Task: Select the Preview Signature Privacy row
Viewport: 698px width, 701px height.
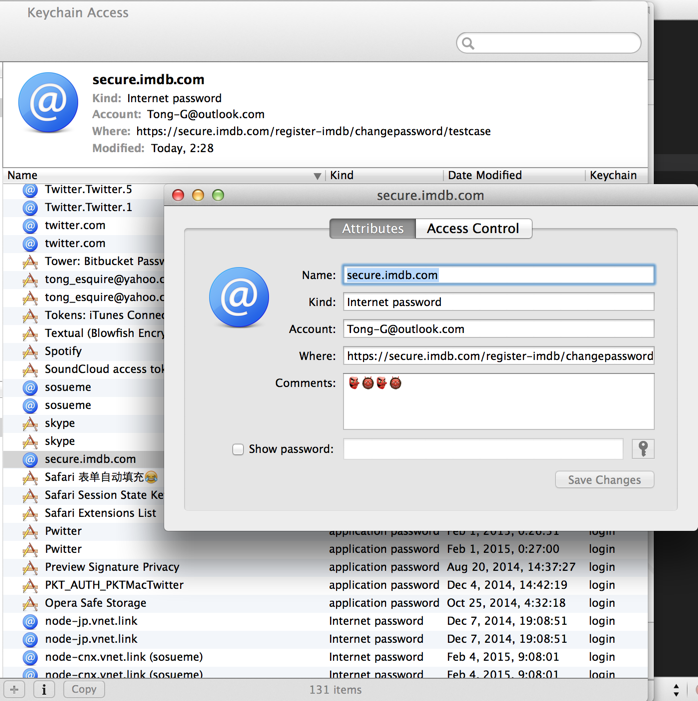Action: (325, 567)
